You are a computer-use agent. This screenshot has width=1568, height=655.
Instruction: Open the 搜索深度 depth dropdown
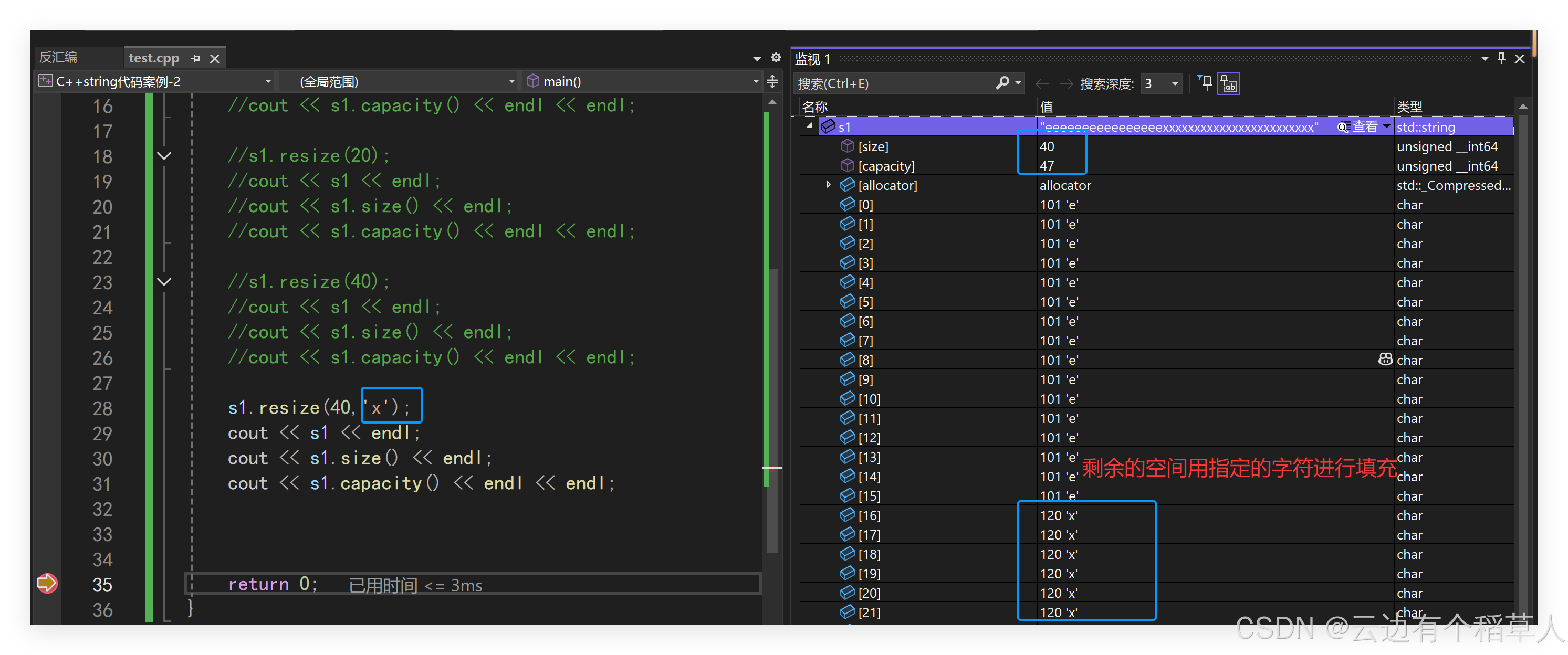[x=1175, y=83]
